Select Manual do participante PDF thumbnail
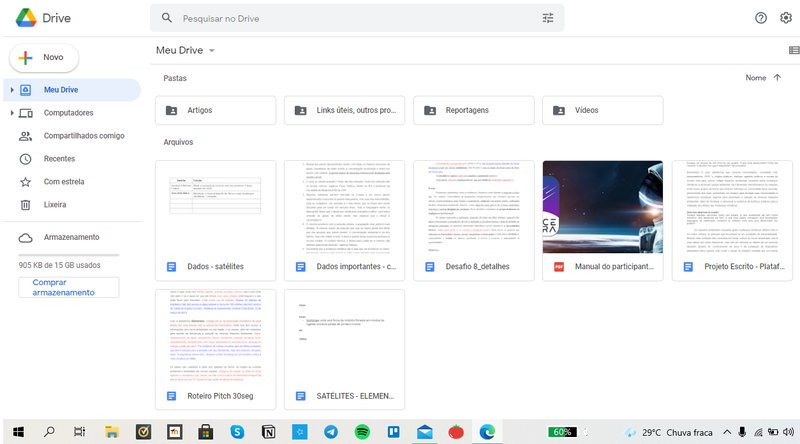The image size is (800, 444). point(603,207)
